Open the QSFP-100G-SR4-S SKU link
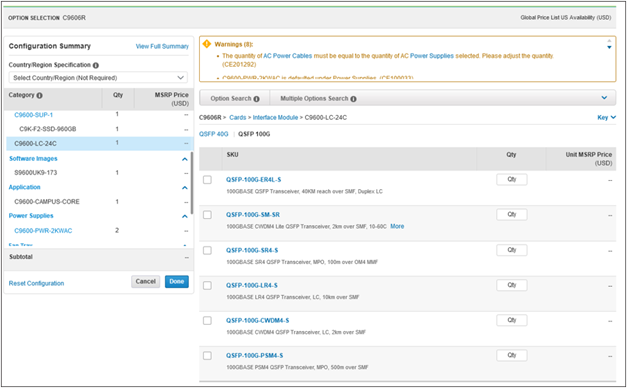The width and height of the screenshot is (627, 388). coord(252,250)
